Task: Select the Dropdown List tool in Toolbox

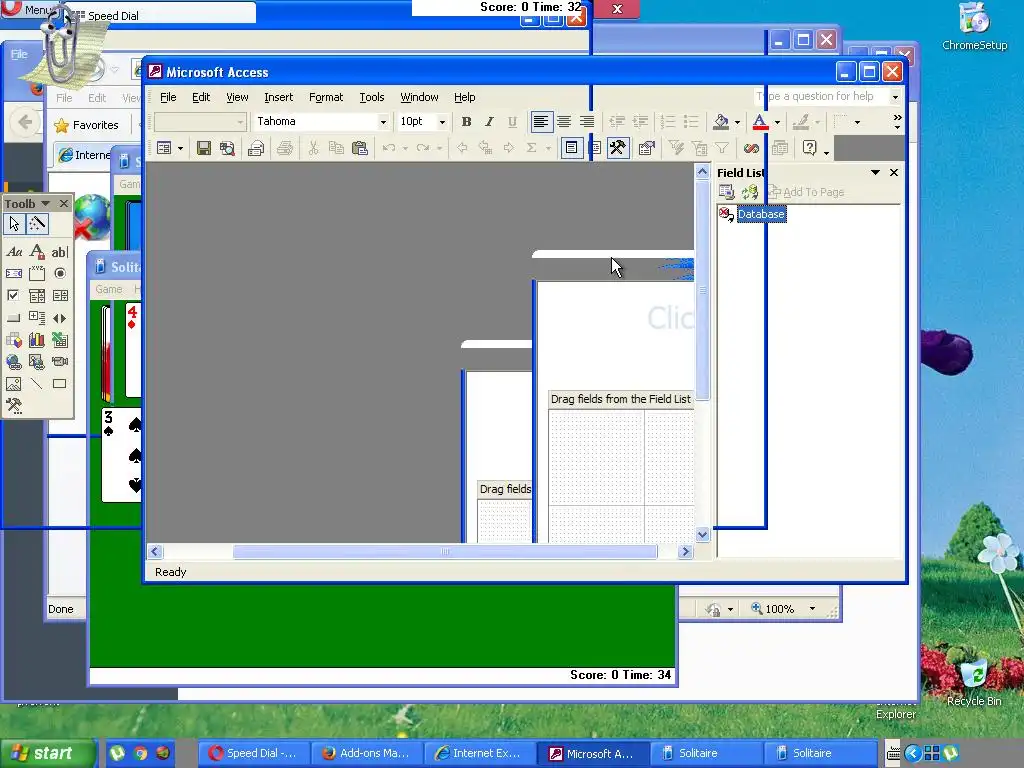Action: 37,296
